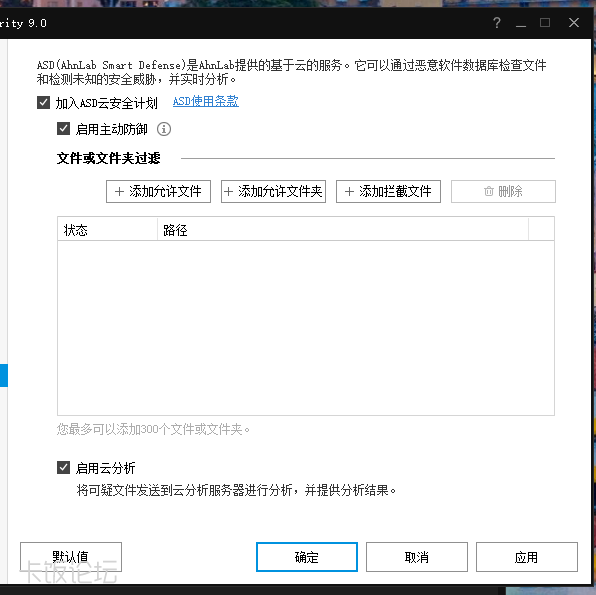Image resolution: width=596 pixels, height=595 pixels.
Task: Disable the 启用云分析 checkbox
Action: click(x=63, y=467)
